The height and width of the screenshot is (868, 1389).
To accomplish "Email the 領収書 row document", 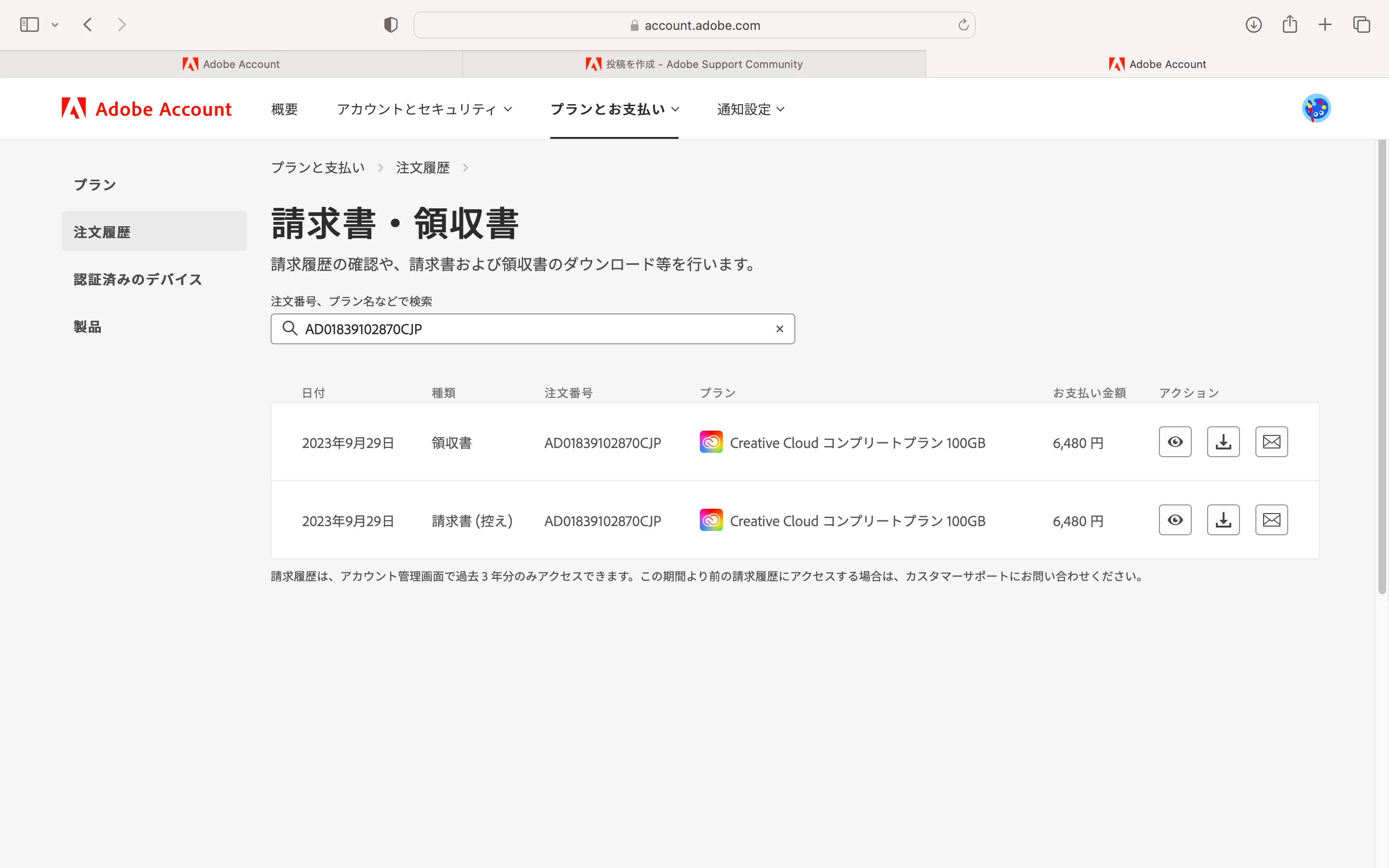I will (x=1271, y=441).
